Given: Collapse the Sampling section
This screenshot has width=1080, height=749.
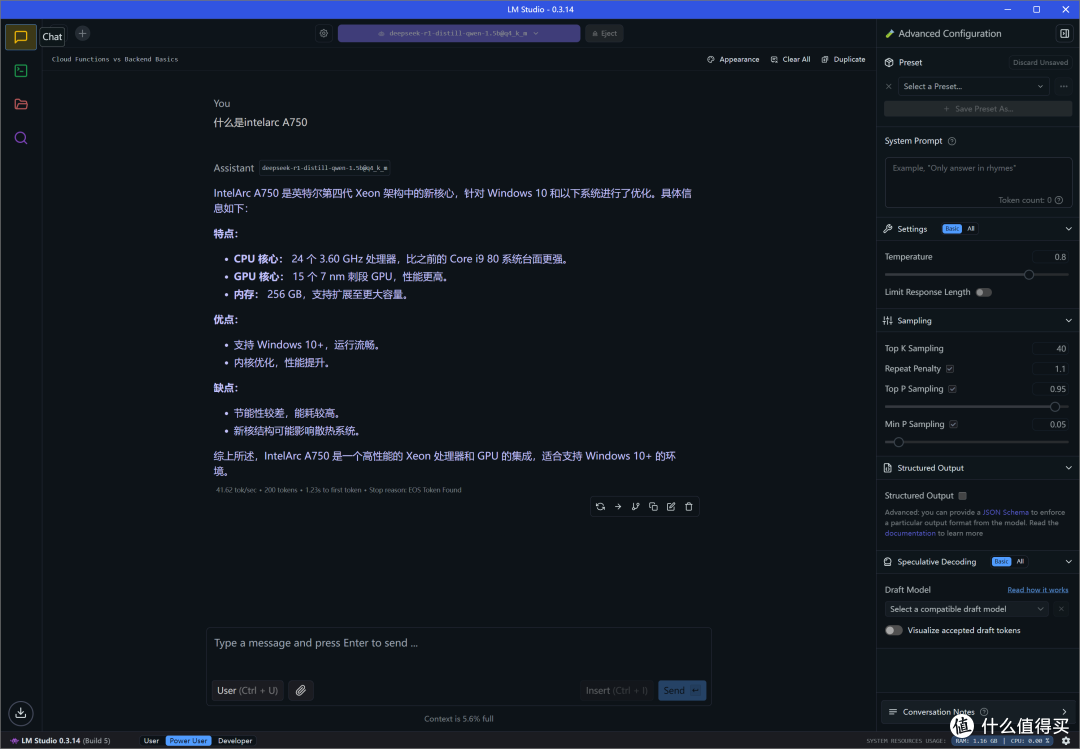Looking at the screenshot, I should (x=1068, y=320).
